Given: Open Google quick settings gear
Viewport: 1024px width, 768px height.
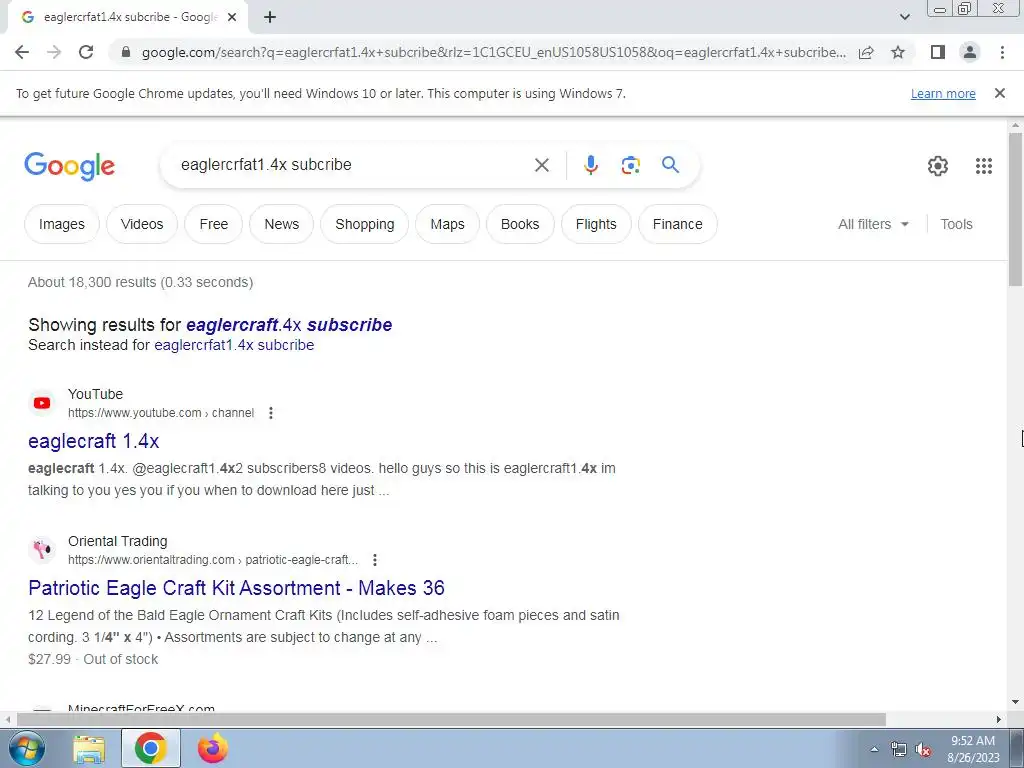Looking at the screenshot, I should pyautogui.click(x=938, y=166).
